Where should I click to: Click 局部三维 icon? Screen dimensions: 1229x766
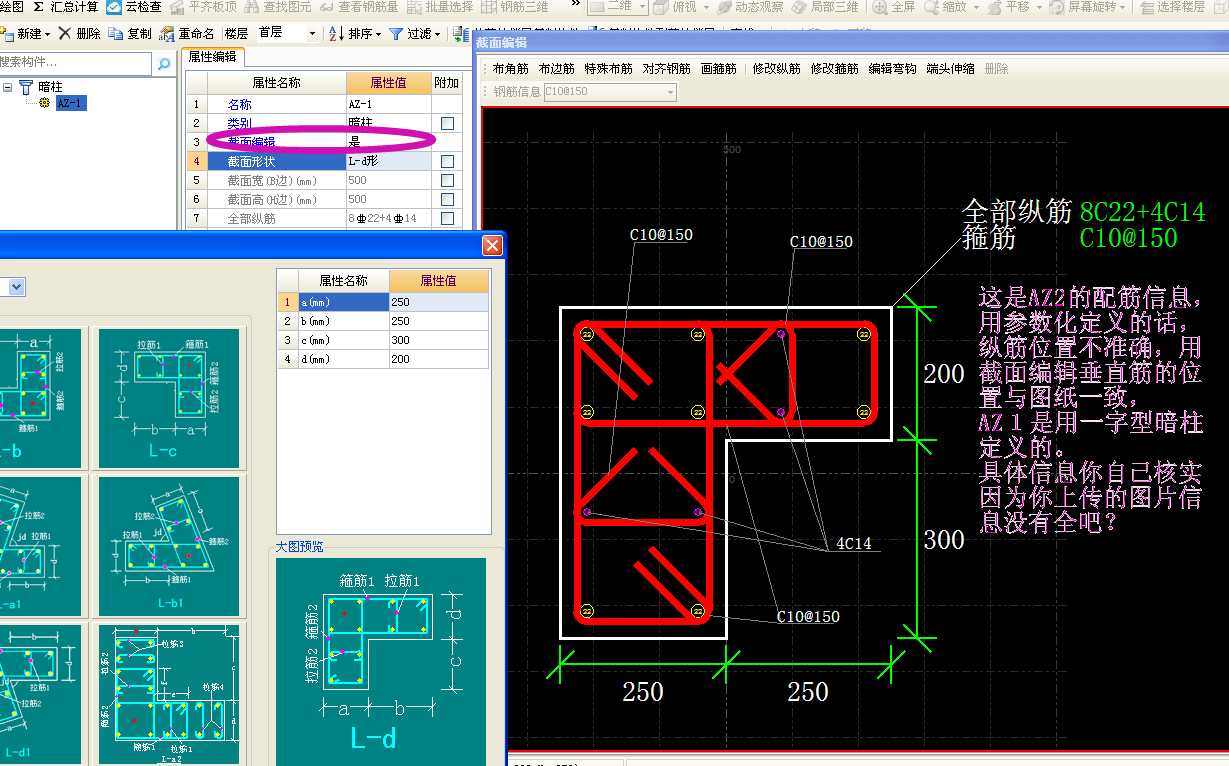click(x=799, y=7)
